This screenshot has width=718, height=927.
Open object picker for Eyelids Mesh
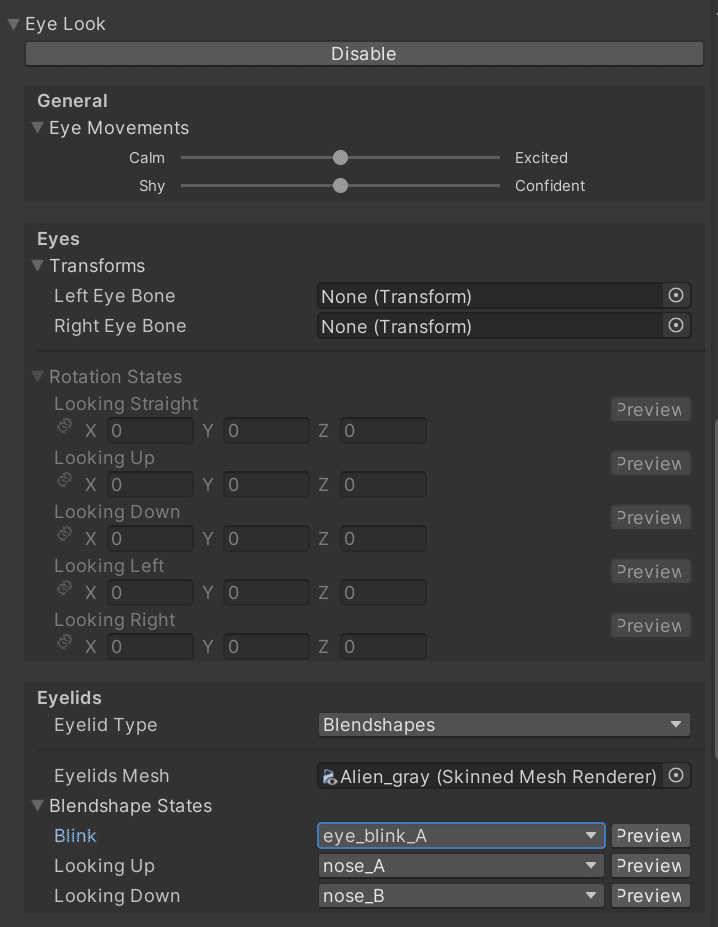point(676,776)
